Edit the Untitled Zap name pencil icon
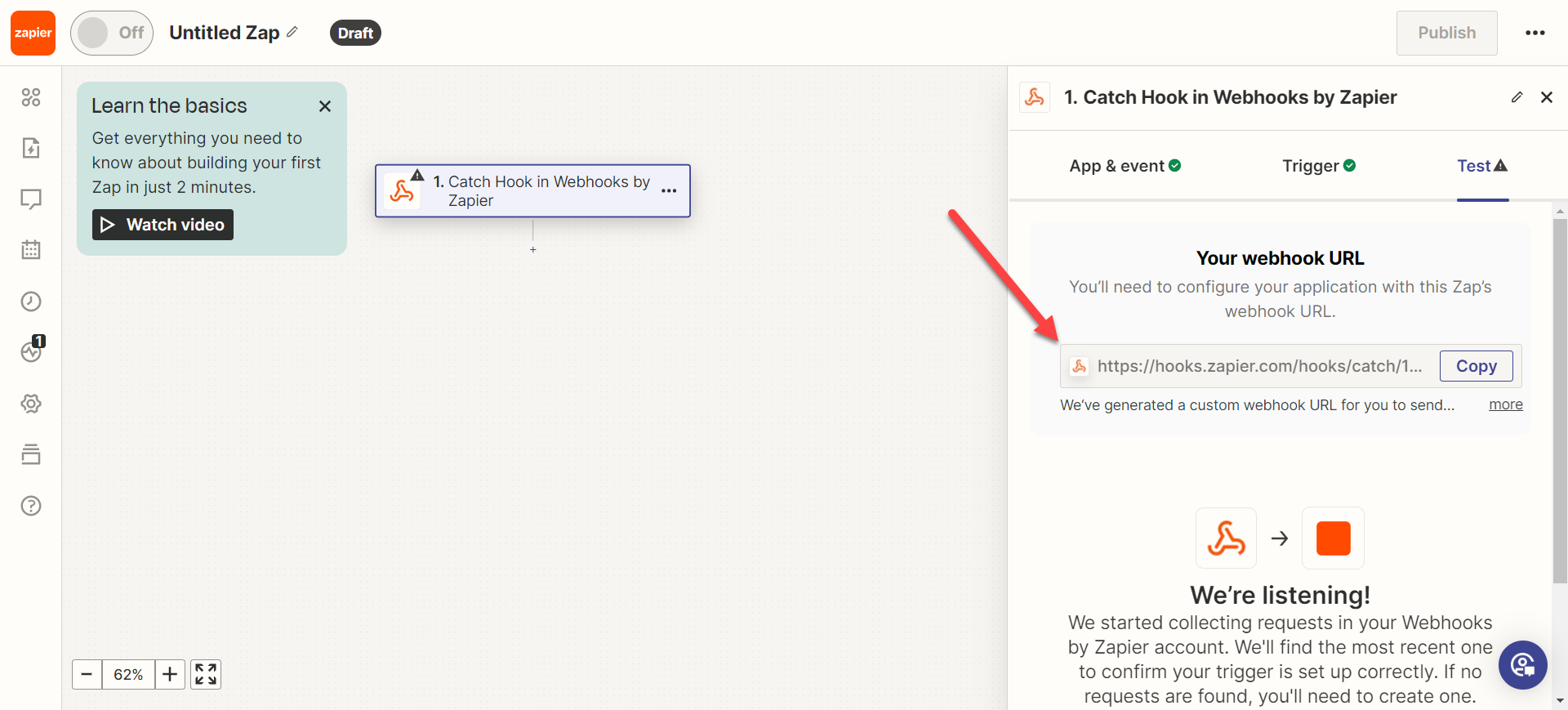 coord(292,32)
